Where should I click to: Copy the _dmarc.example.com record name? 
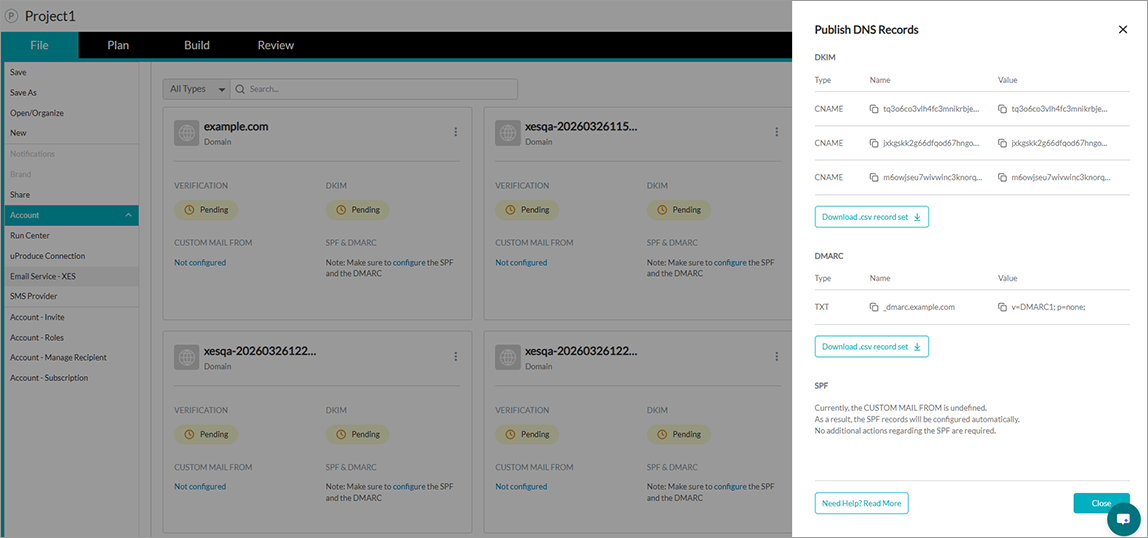(x=874, y=307)
